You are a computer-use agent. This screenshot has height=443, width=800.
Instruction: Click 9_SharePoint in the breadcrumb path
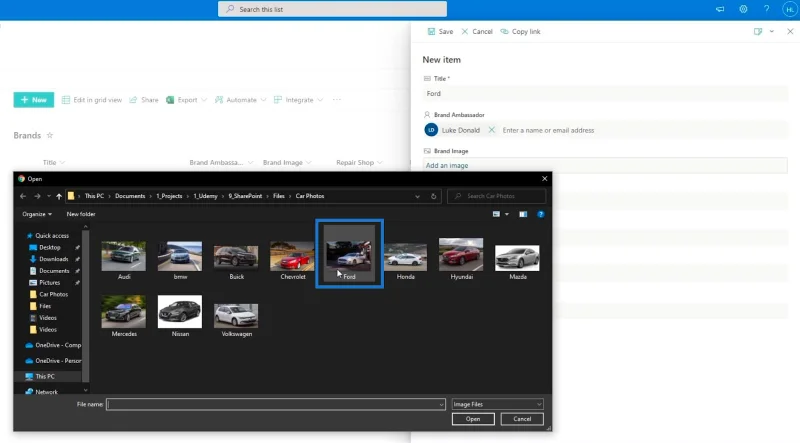click(245, 196)
